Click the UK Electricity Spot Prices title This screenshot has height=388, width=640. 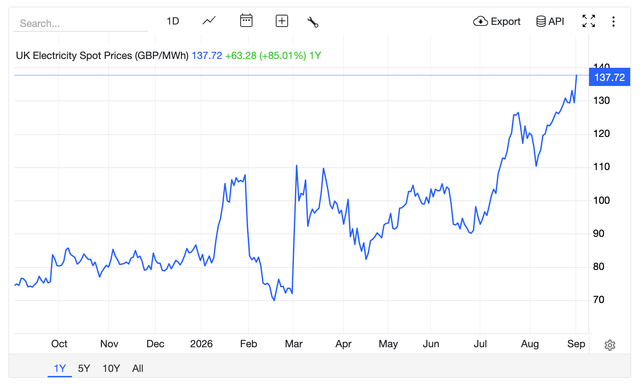[102, 55]
